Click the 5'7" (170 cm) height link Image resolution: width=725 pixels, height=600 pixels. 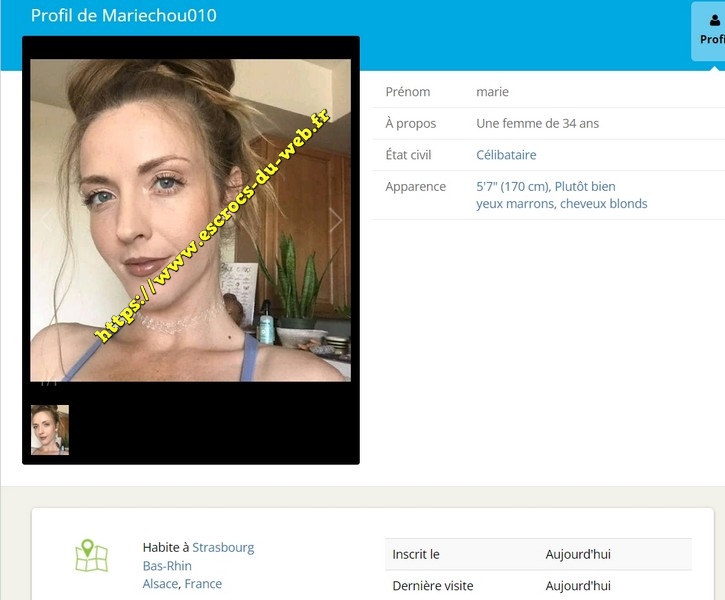[512, 187]
